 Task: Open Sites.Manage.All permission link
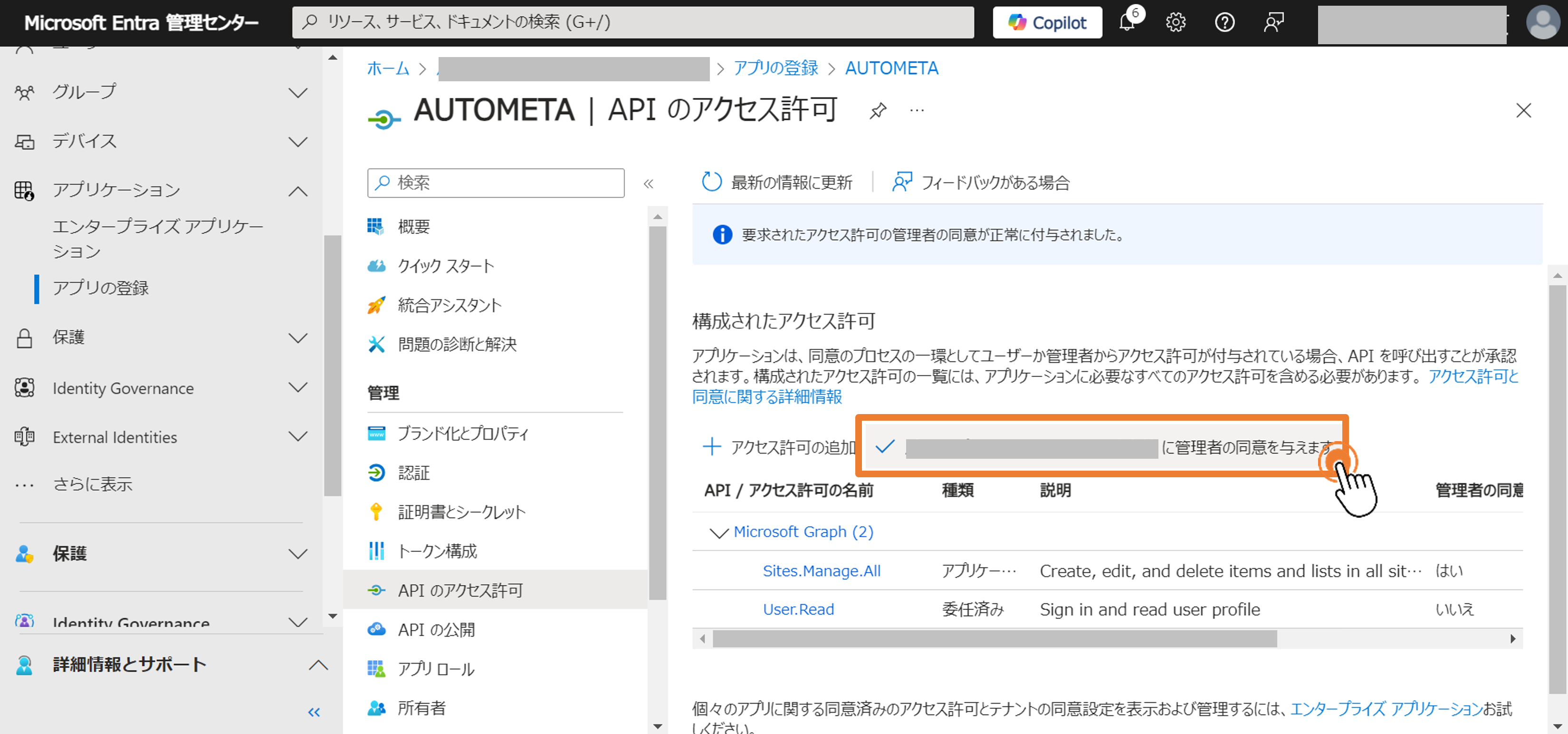821,571
